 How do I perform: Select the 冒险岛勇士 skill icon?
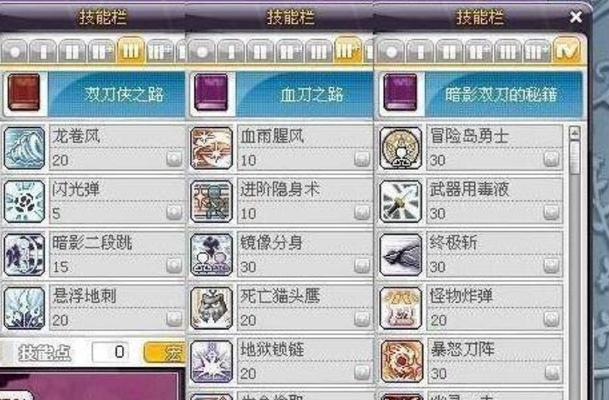point(400,148)
